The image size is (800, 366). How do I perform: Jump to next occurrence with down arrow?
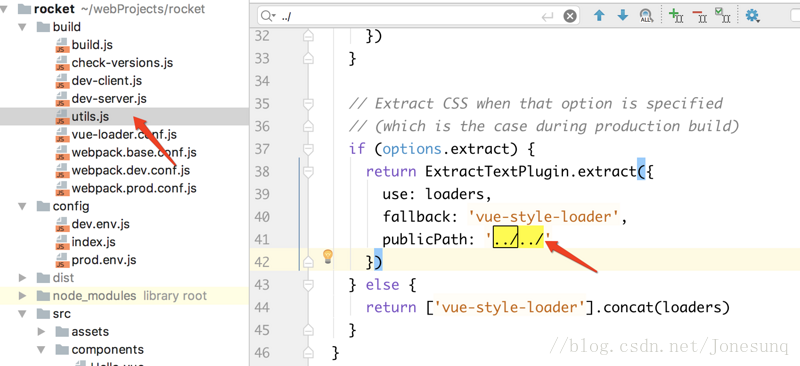(x=622, y=16)
